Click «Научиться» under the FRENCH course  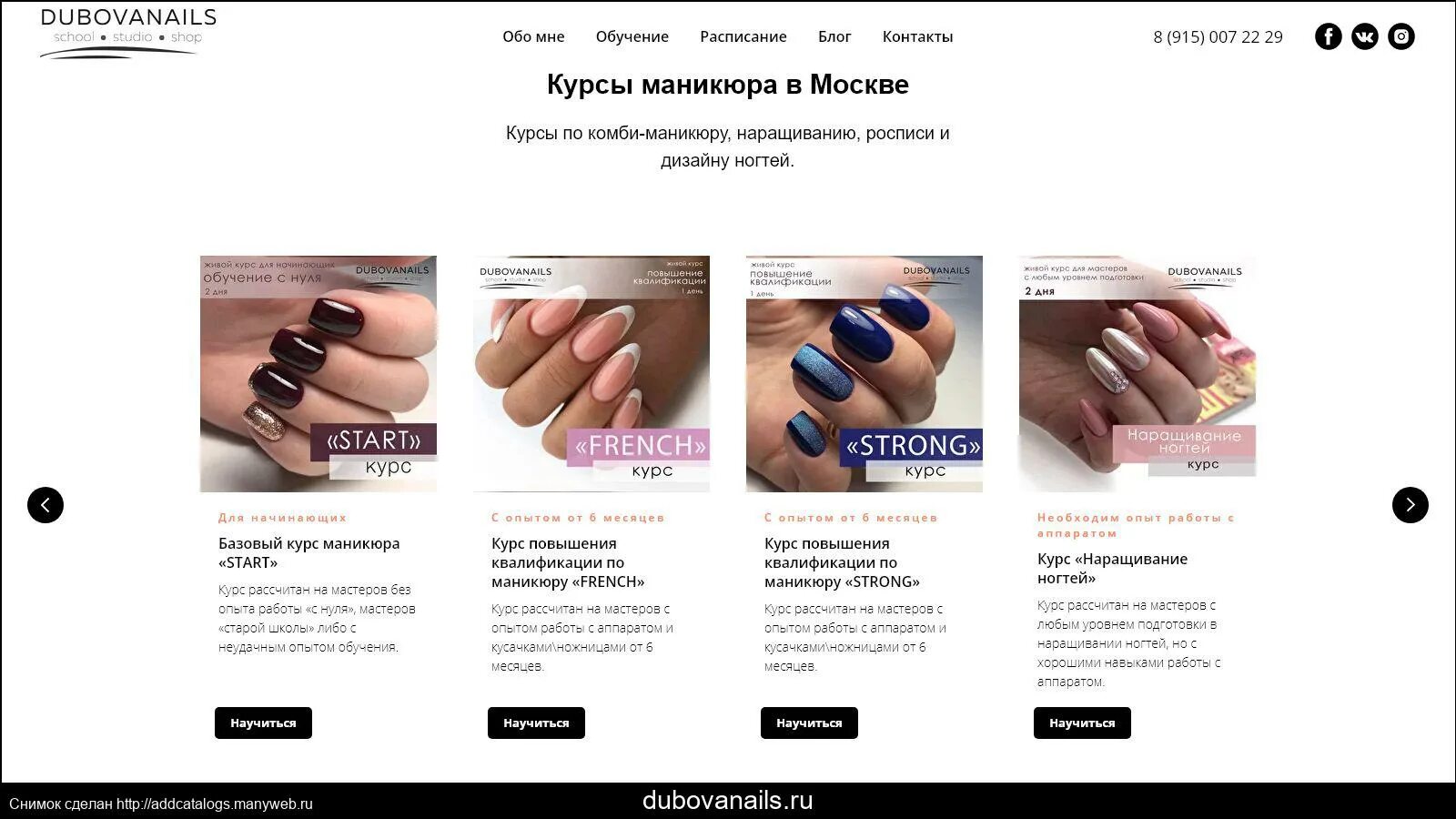pyautogui.click(x=536, y=723)
